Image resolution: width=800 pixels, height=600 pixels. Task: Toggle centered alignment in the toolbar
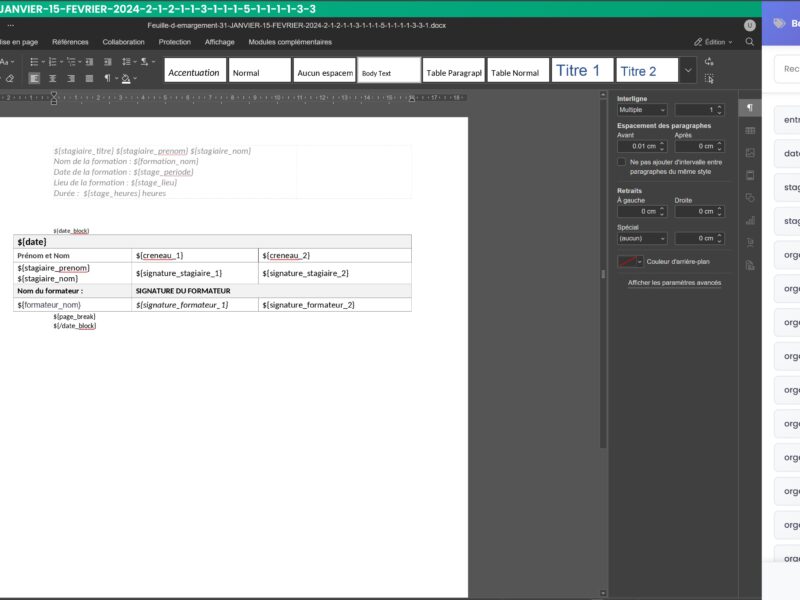pyautogui.click(x=51, y=77)
